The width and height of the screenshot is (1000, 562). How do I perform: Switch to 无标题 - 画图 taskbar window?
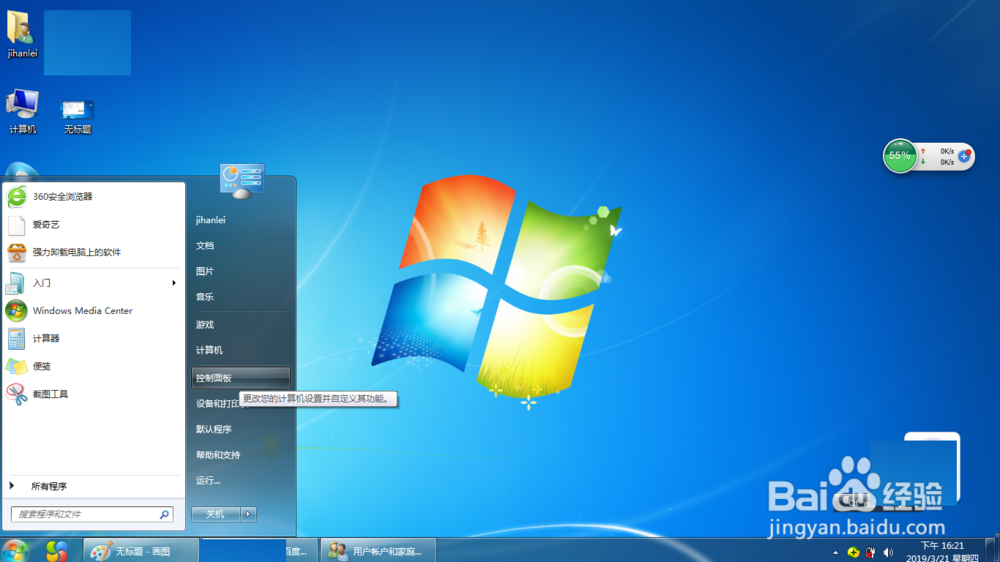[141, 551]
